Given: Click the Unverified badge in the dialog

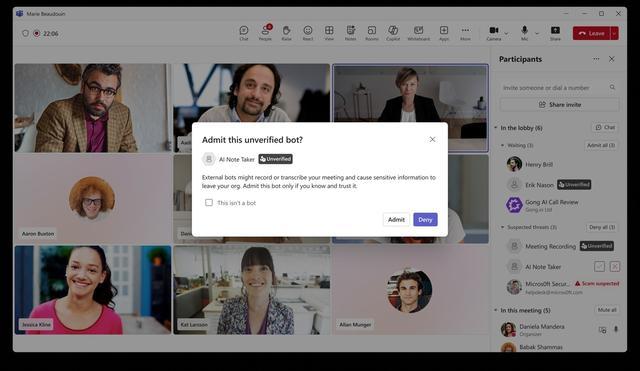Looking at the screenshot, I should point(276,159).
